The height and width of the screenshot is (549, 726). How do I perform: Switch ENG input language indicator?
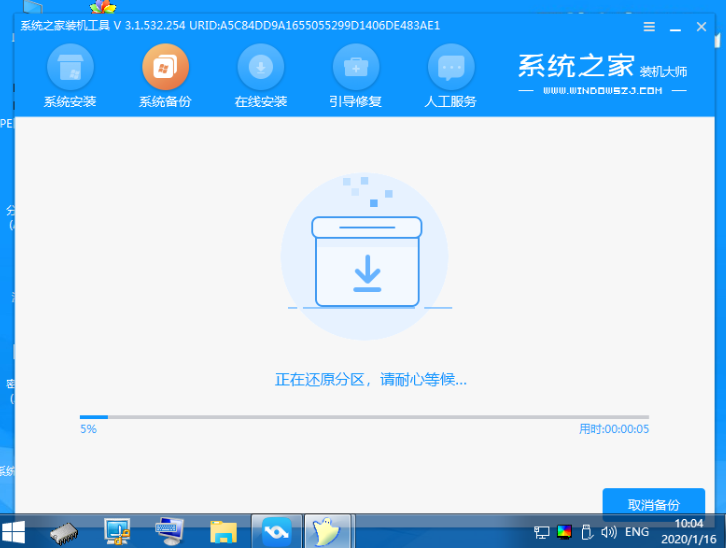(x=636, y=532)
